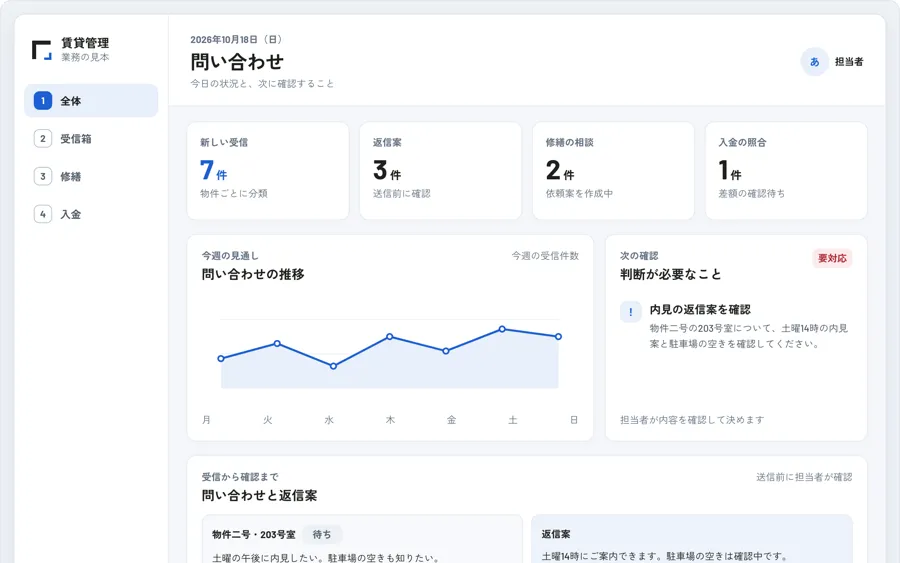Click the chart data point for 月
Image resolution: width=900 pixels, height=563 pixels.
(x=221, y=359)
